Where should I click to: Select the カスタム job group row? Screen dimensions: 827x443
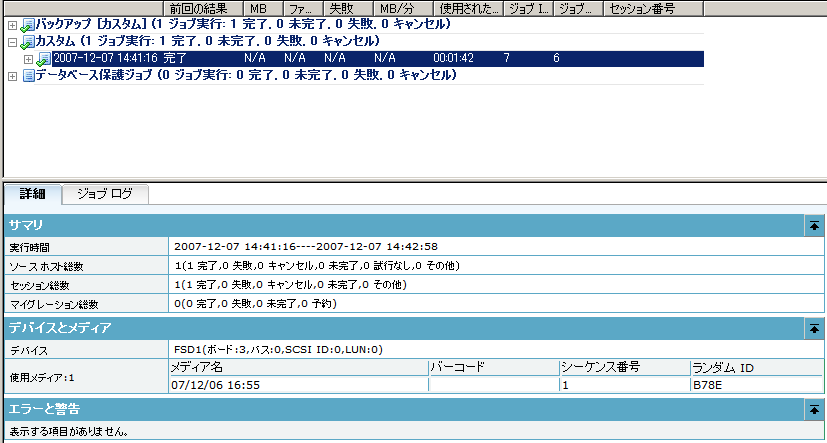click(x=208, y=41)
